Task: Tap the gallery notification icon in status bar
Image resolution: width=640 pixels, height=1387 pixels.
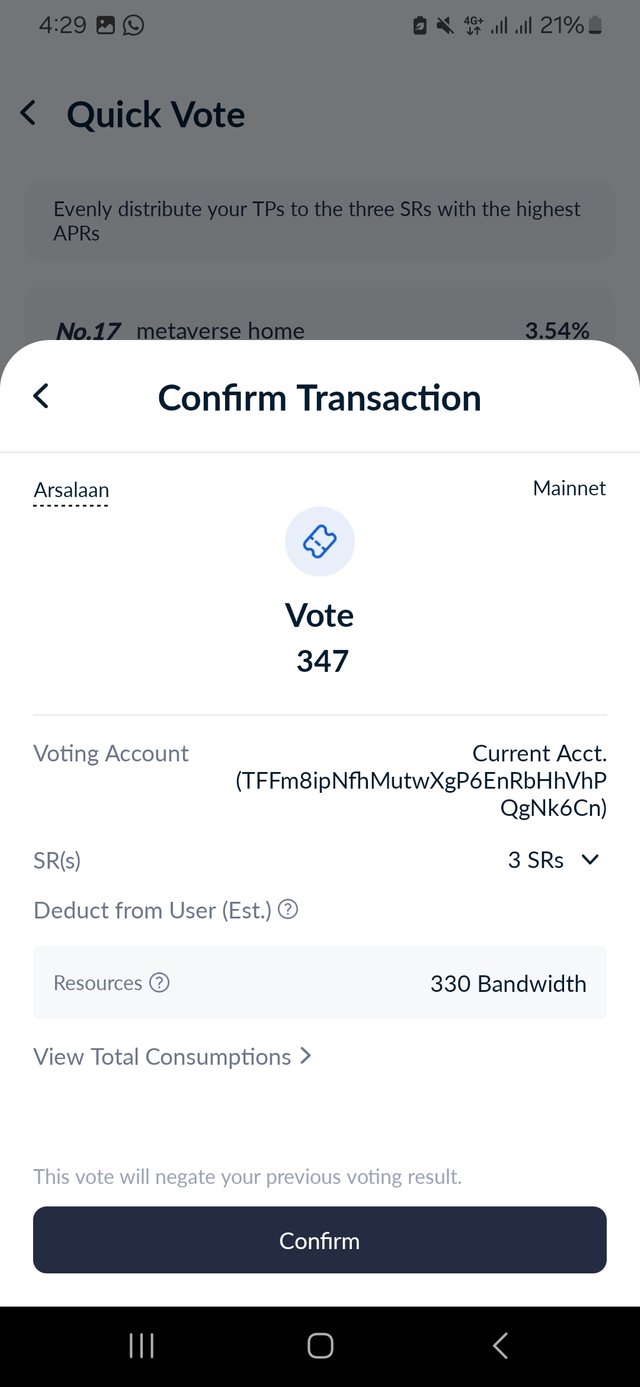Action: coord(105,25)
